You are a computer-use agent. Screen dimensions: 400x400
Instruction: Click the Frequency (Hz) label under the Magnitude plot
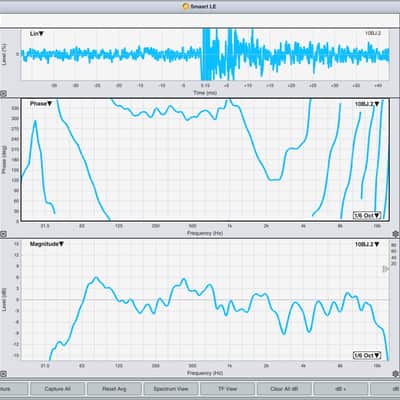[x=205, y=373]
